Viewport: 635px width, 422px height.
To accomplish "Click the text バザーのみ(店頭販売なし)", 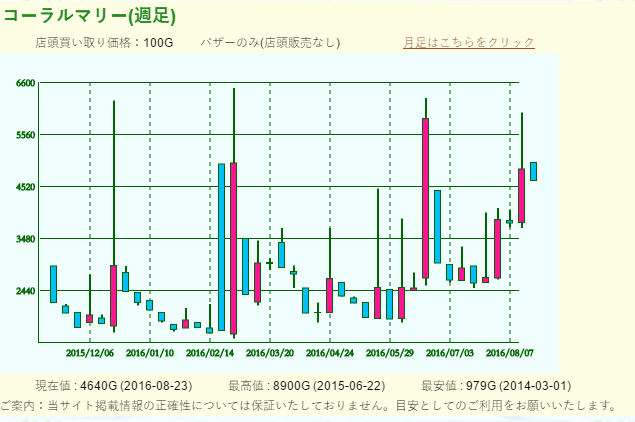I will 270,43.
